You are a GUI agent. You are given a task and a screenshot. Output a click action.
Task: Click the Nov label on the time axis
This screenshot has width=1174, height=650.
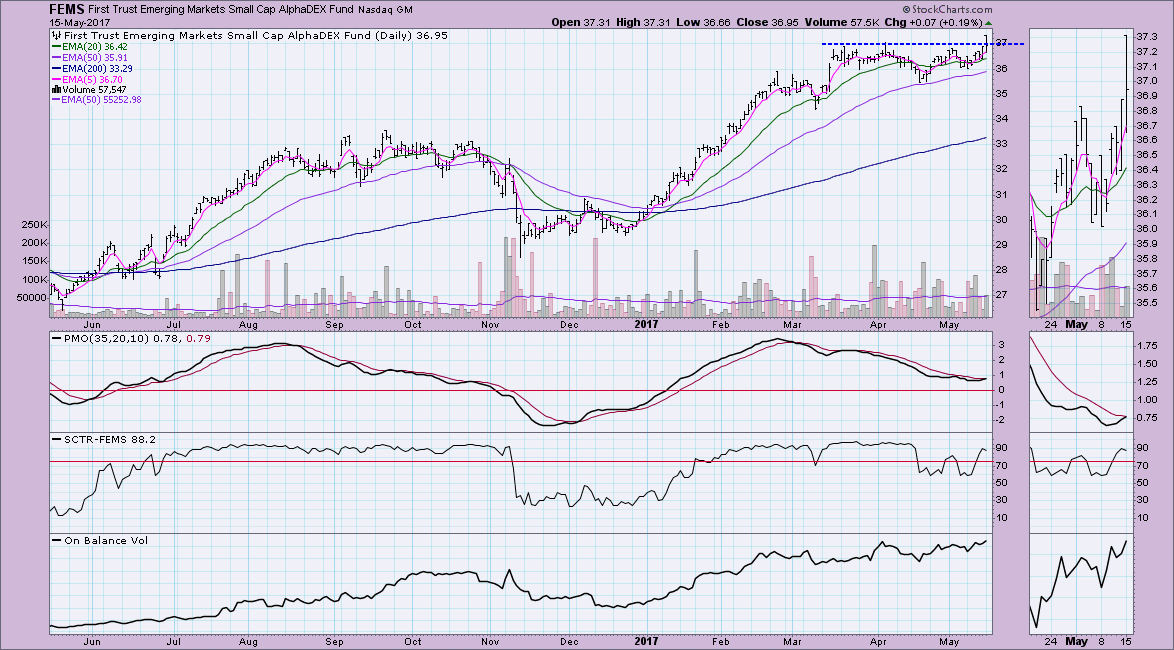tap(491, 325)
